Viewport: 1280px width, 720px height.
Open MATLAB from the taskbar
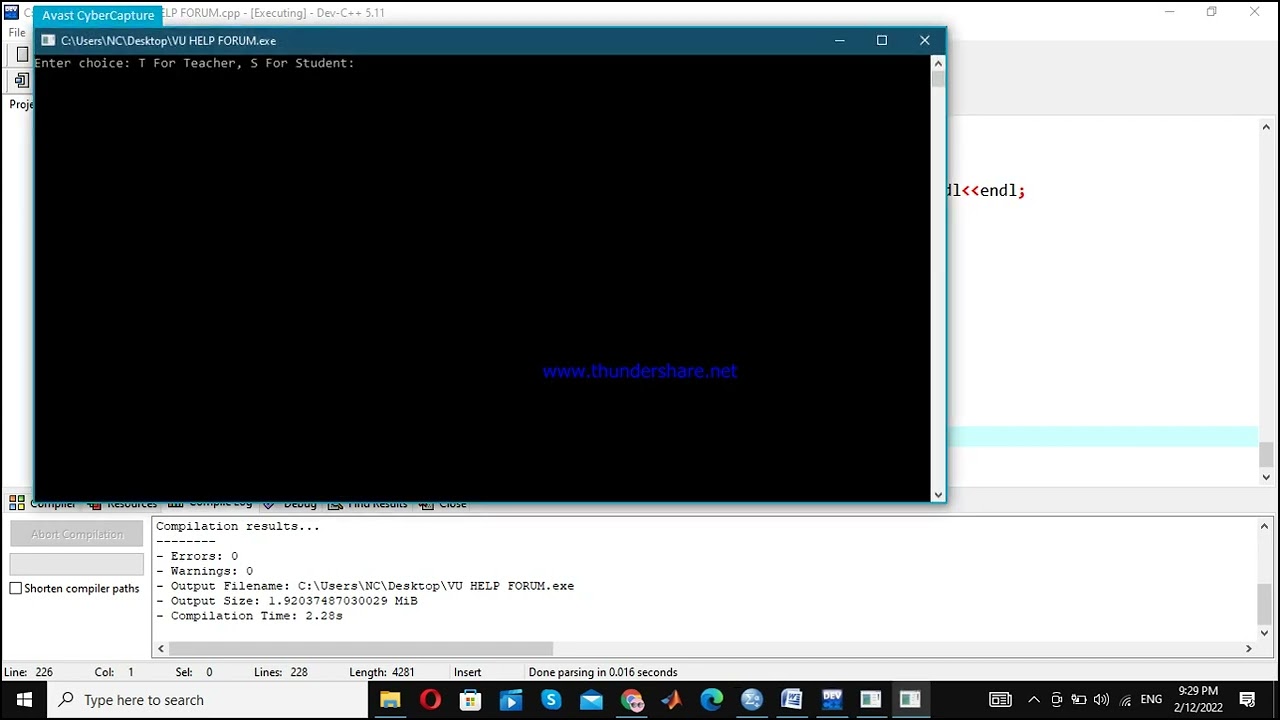(x=671, y=700)
